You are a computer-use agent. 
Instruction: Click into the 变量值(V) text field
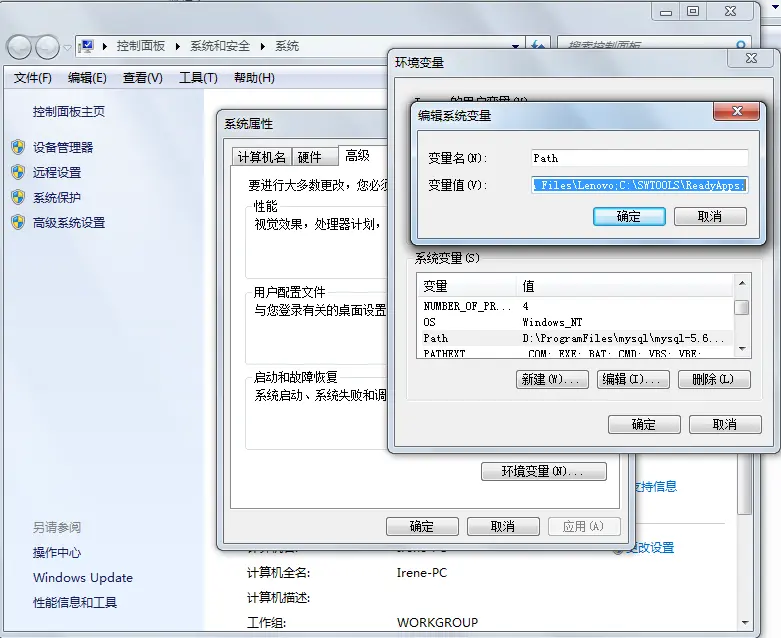[x=640, y=185]
